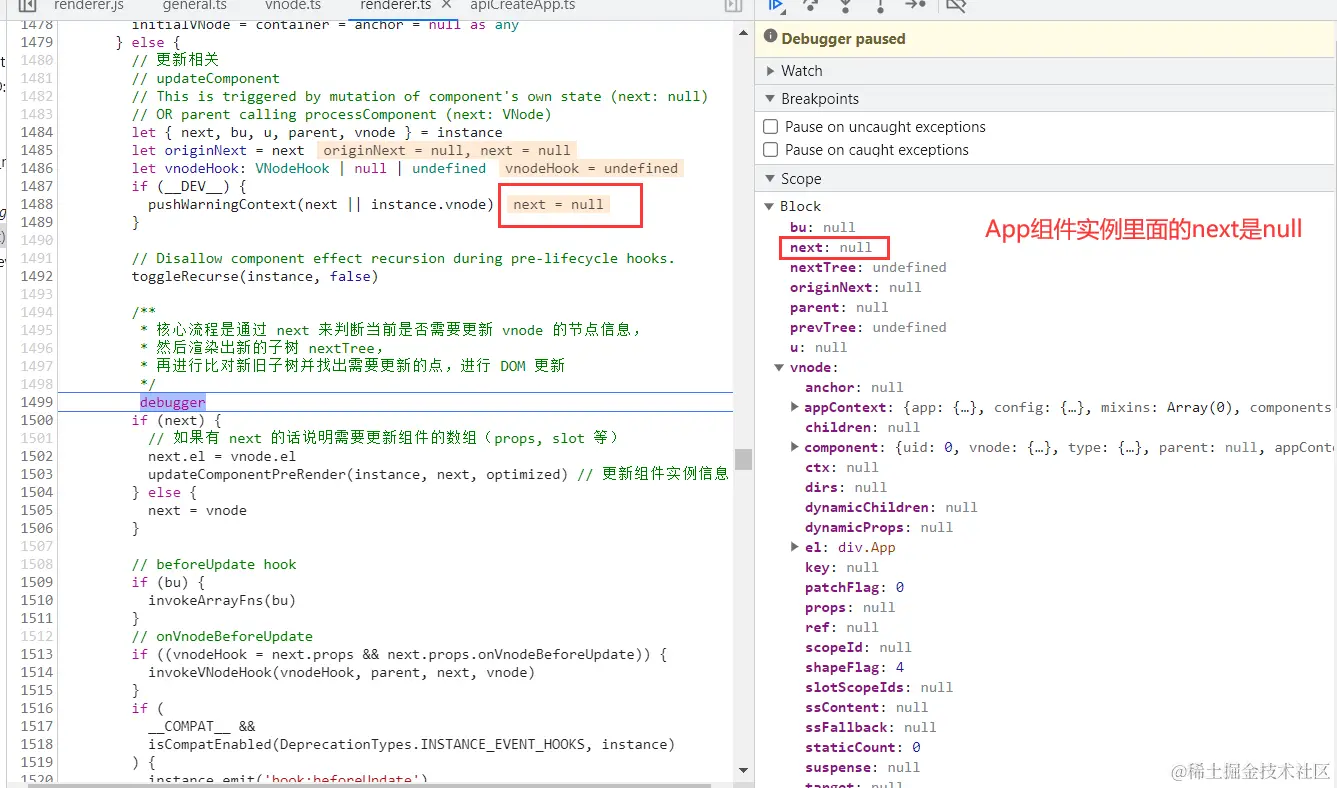Select the 'ssFallback: null' property
1337x788 pixels.
[871, 727]
